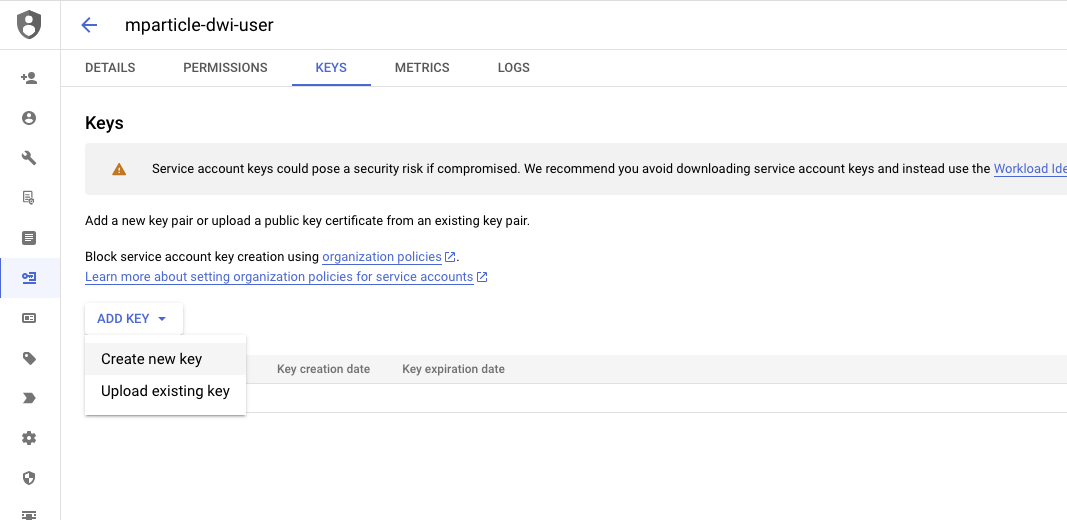Click external-link icon after Learn more link
Screen dimensions: 1067x520
pos(482,277)
